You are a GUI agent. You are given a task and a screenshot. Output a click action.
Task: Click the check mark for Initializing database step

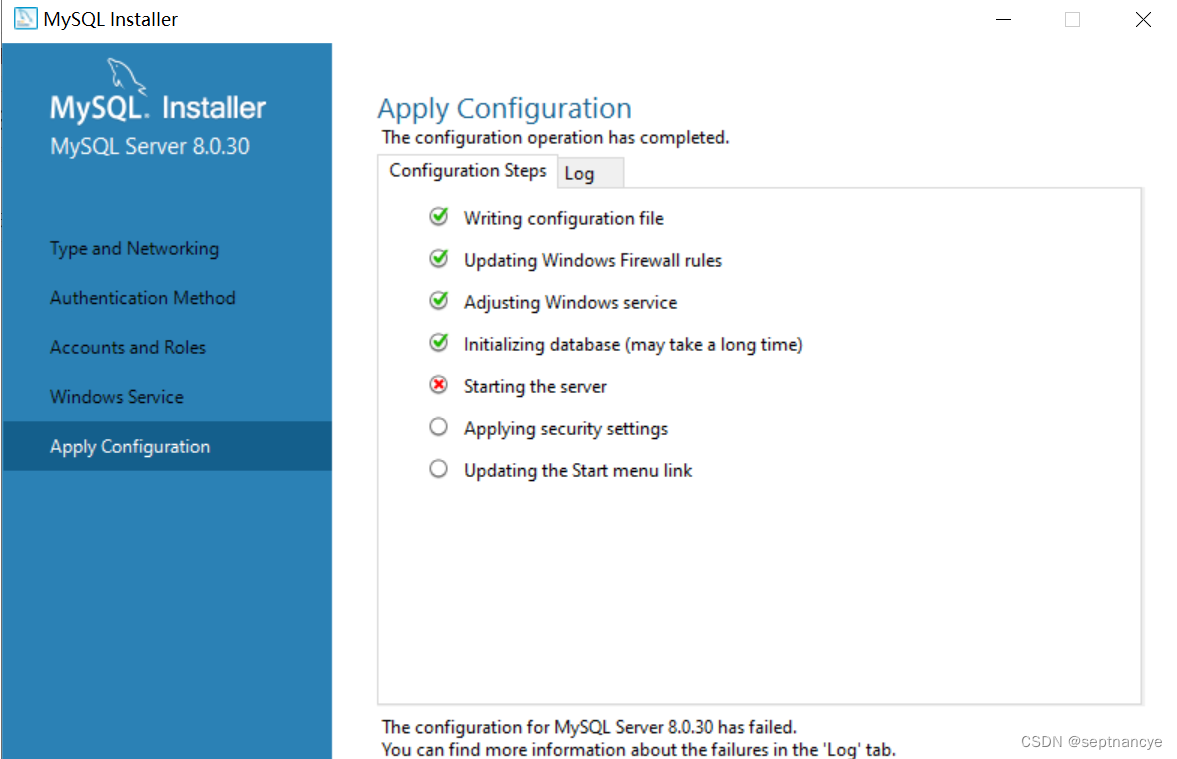pos(438,342)
